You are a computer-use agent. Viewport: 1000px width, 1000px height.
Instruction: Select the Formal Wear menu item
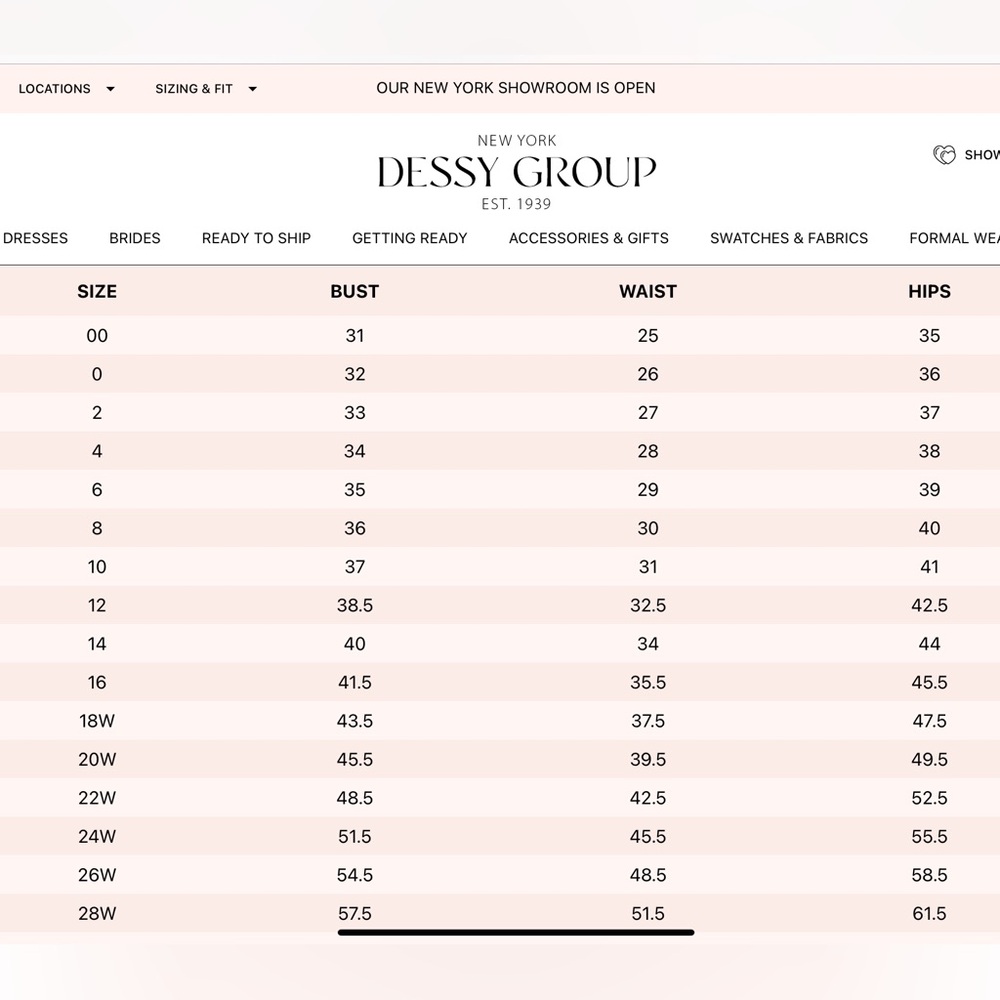point(953,238)
